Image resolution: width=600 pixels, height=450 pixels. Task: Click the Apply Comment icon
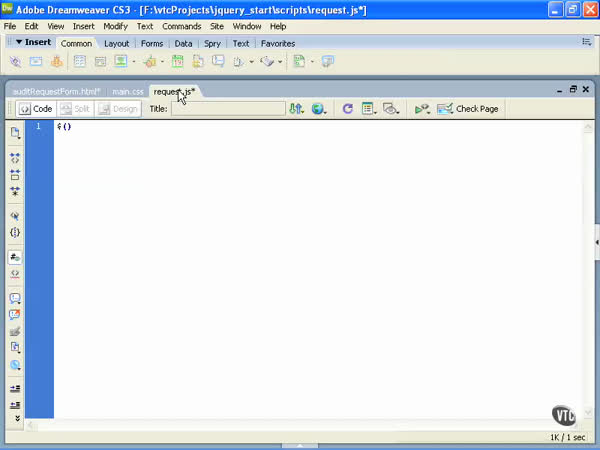(15, 298)
